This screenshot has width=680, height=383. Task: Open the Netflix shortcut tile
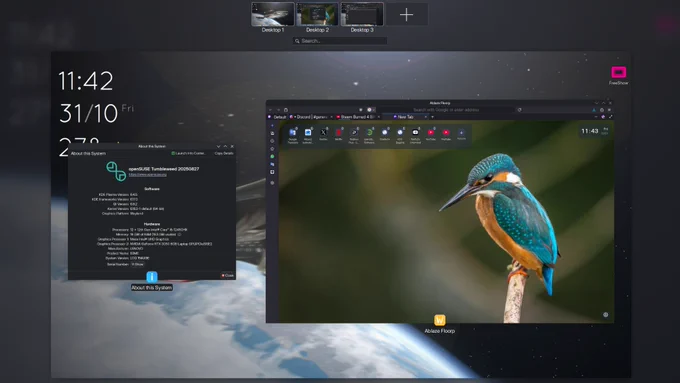point(338,134)
